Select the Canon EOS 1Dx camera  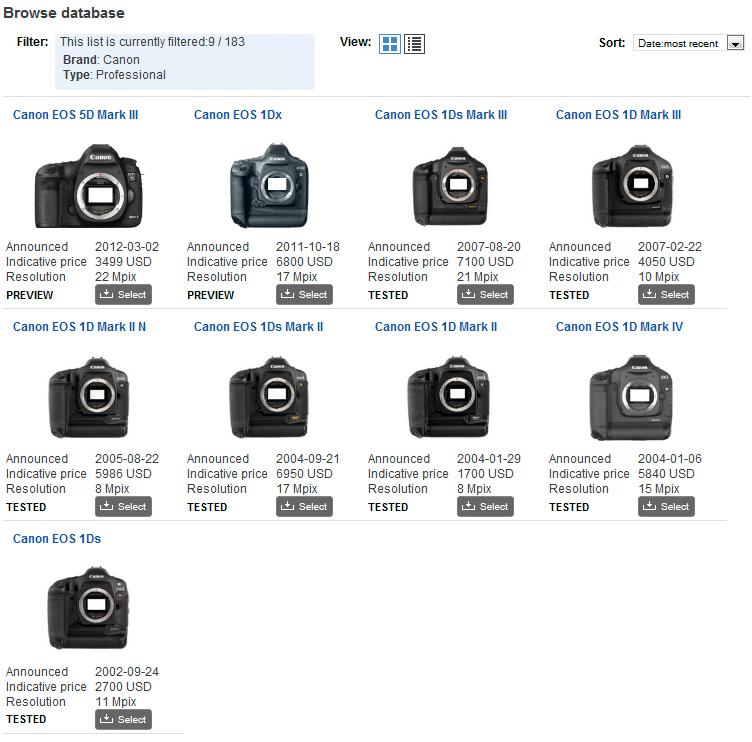tap(304, 294)
